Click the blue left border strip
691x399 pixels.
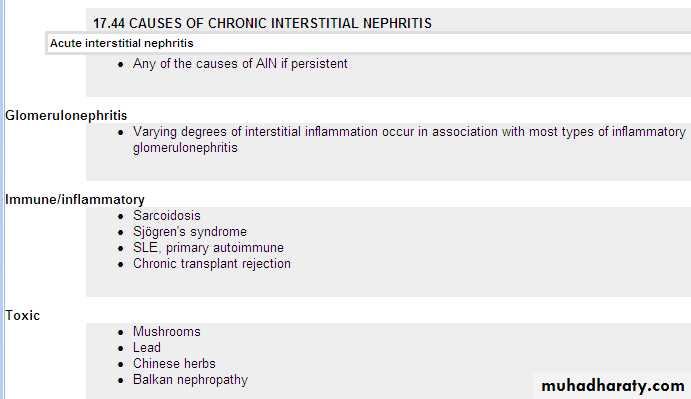point(2,199)
